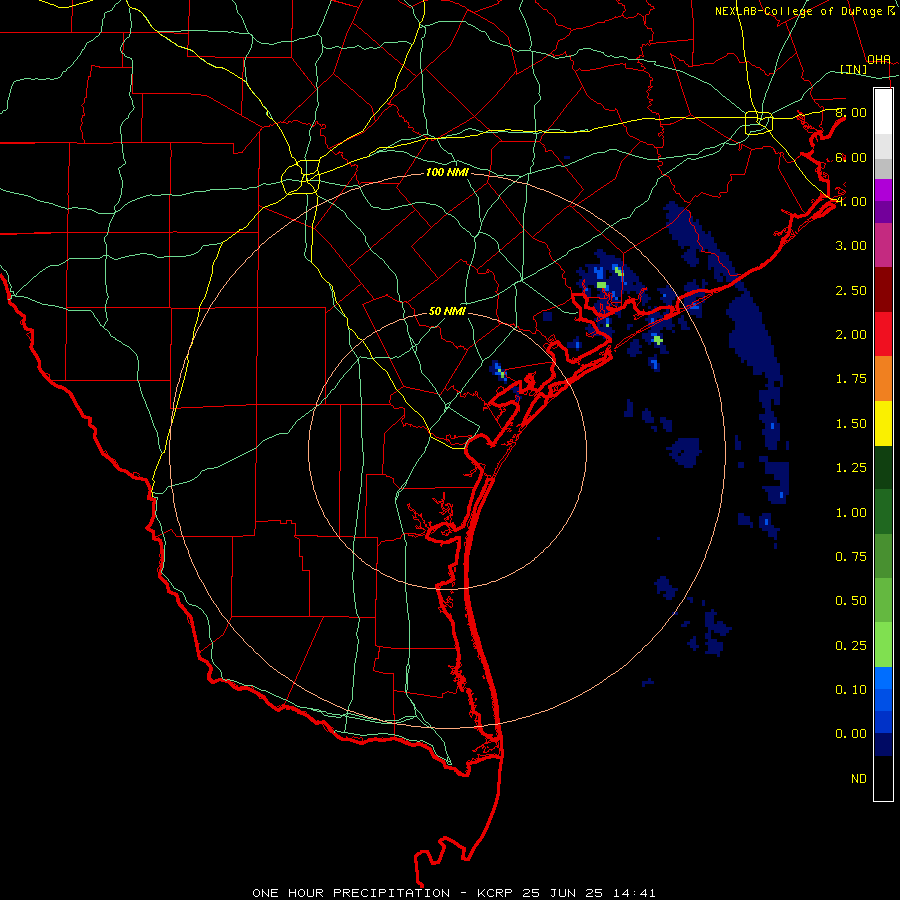Click the 8.00 legend value

coord(851,112)
